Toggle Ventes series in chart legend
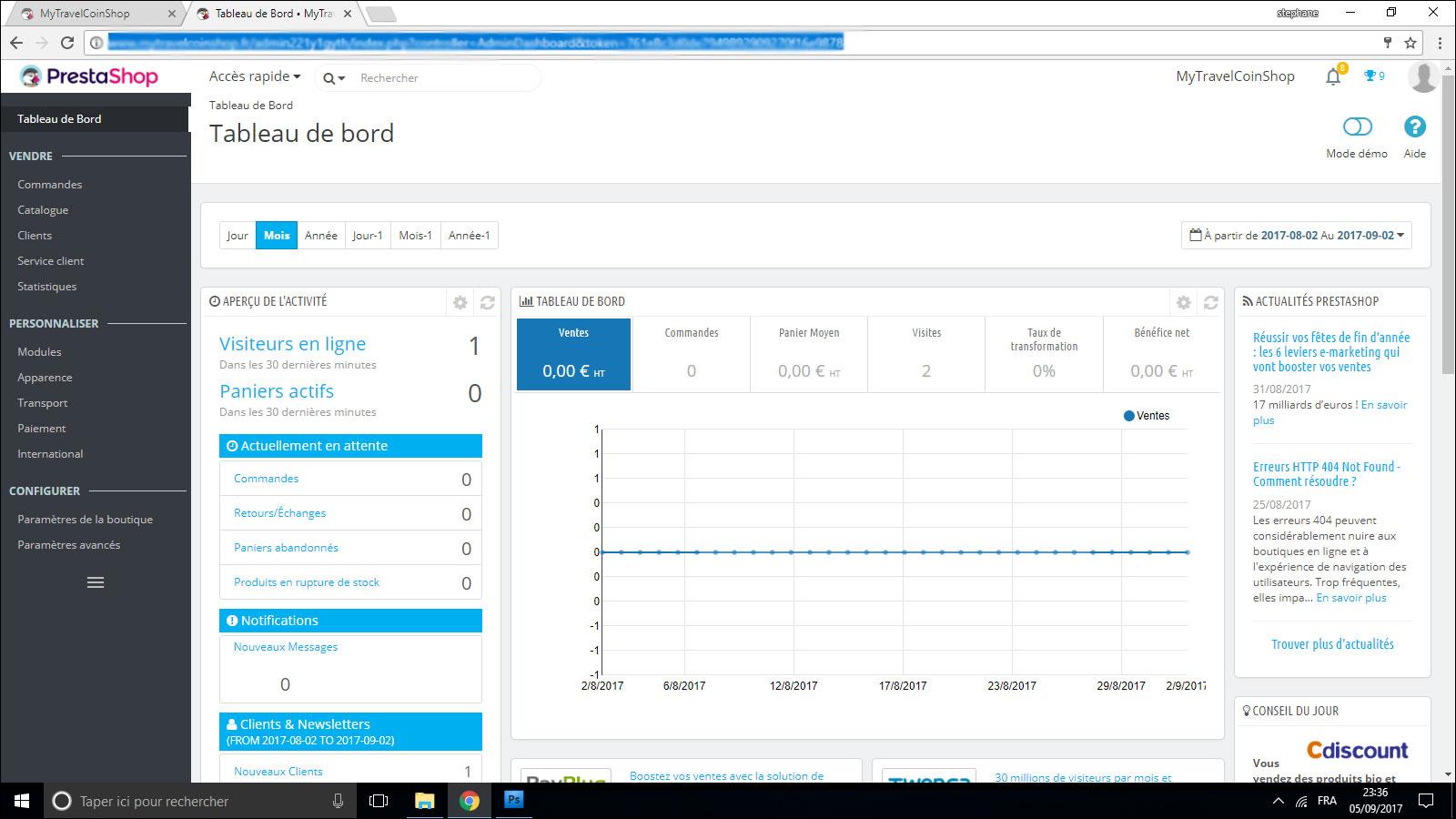 [1147, 416]
